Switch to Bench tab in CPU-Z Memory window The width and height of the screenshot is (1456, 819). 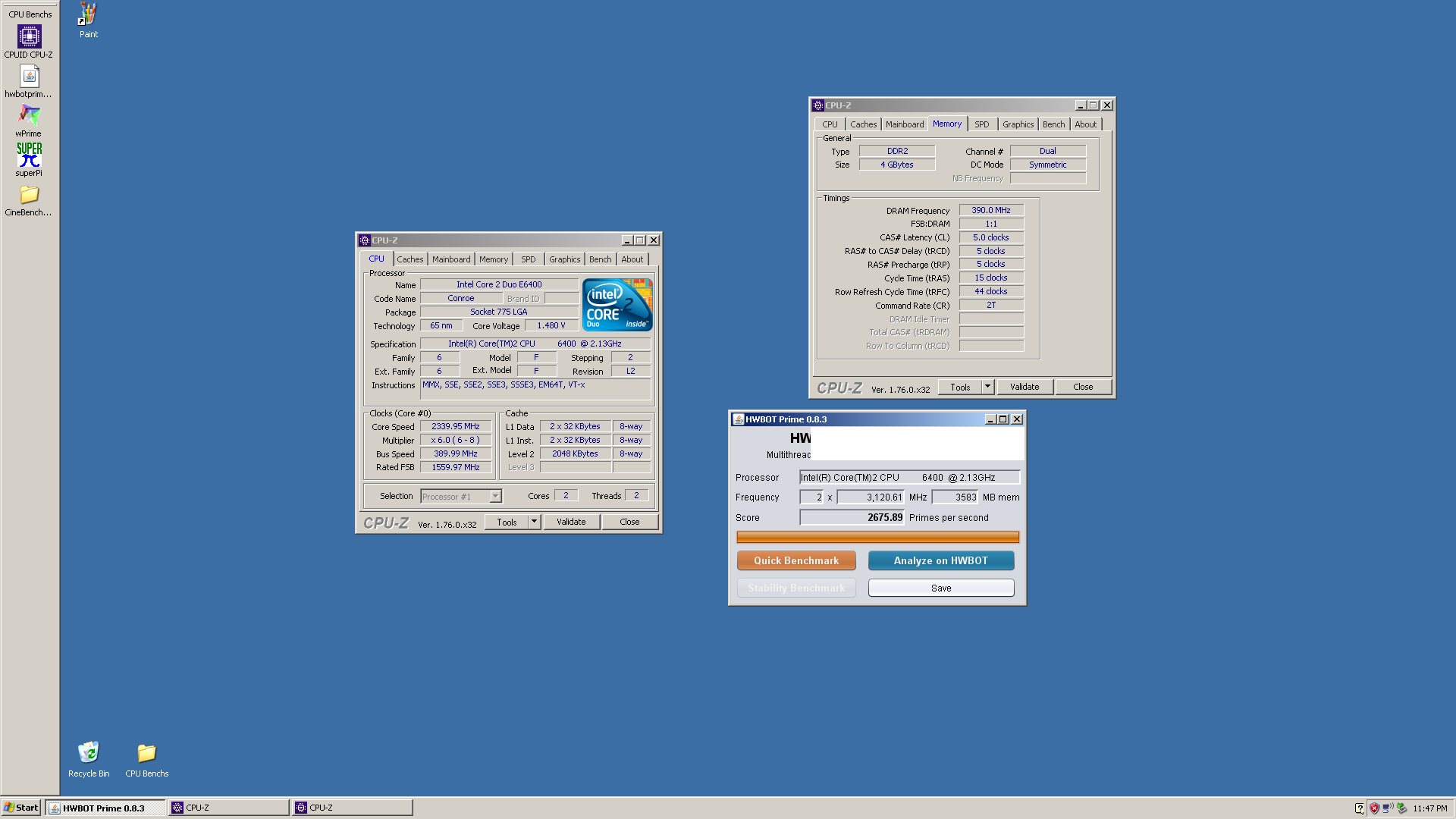(x=1054, y=124)
